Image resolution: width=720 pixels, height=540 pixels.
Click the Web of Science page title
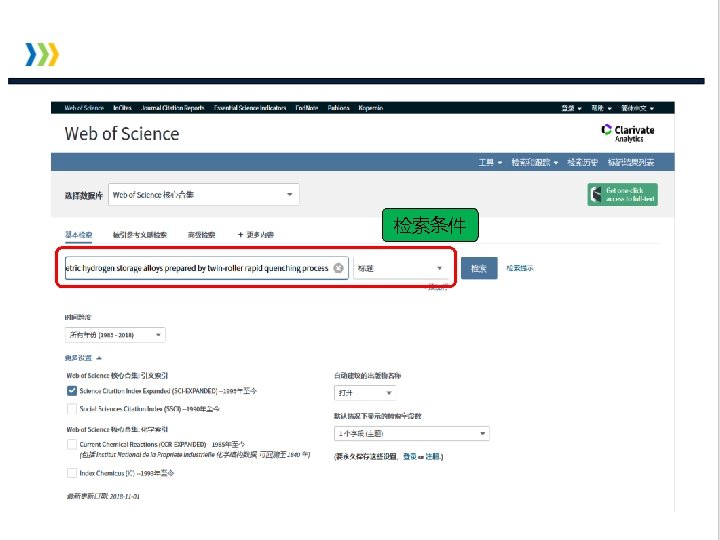[x=122, y=134]
